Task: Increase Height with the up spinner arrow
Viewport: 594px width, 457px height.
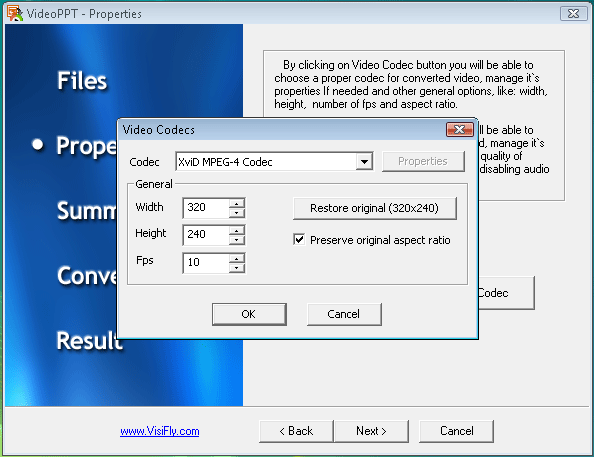Action: [237, 230]
